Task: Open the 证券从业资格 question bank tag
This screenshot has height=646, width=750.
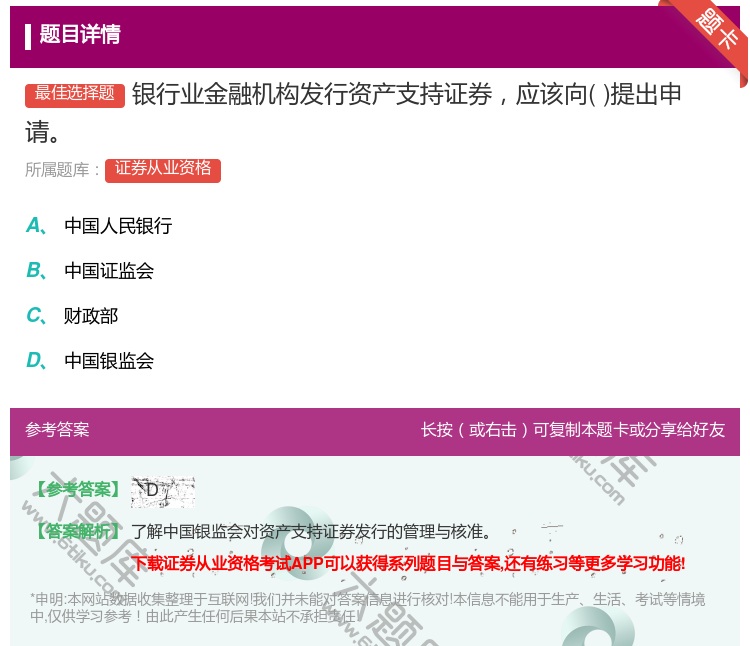Action: point(163,170)
